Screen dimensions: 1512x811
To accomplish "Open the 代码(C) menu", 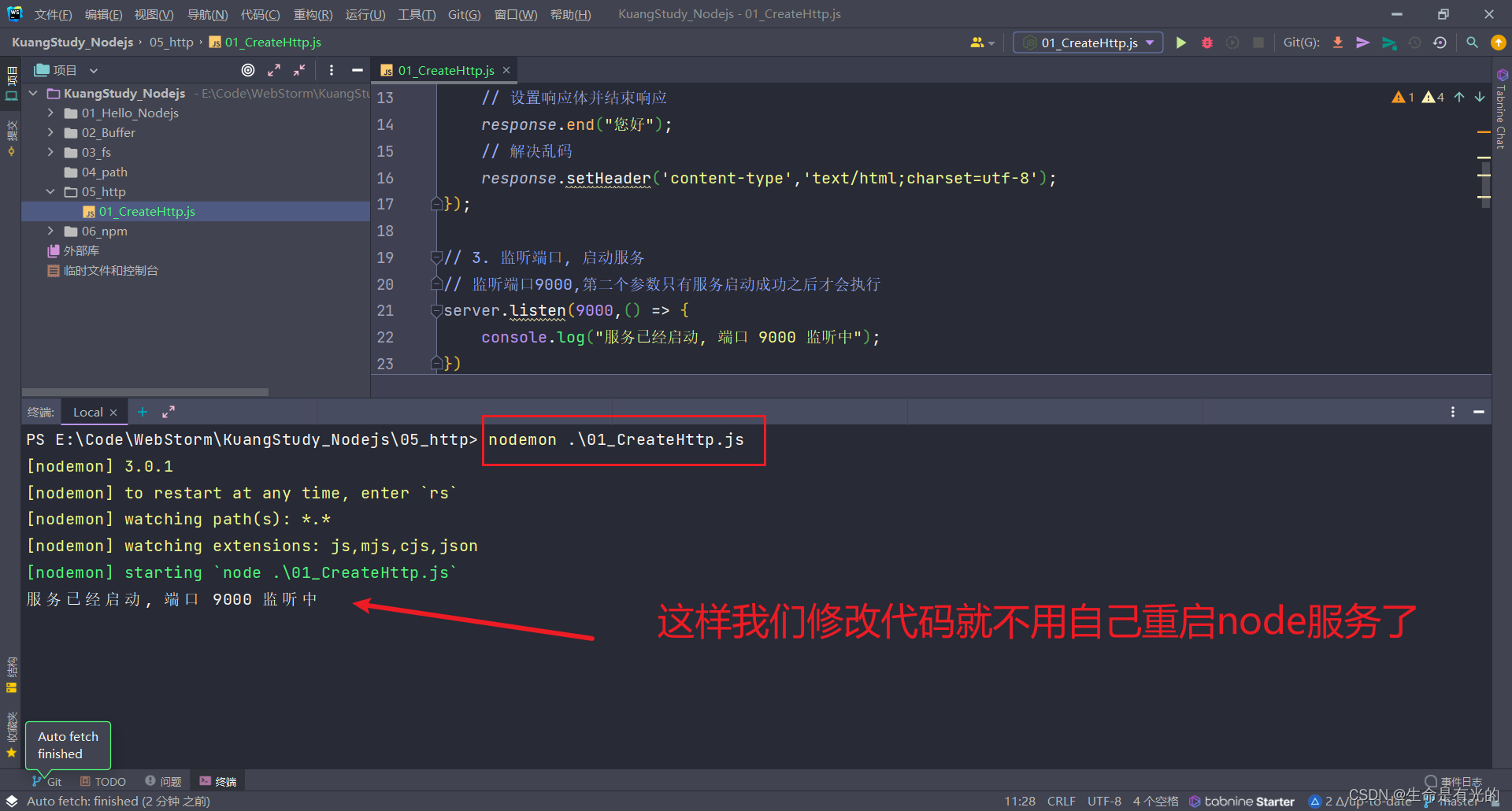I will (x=260, y=14).
